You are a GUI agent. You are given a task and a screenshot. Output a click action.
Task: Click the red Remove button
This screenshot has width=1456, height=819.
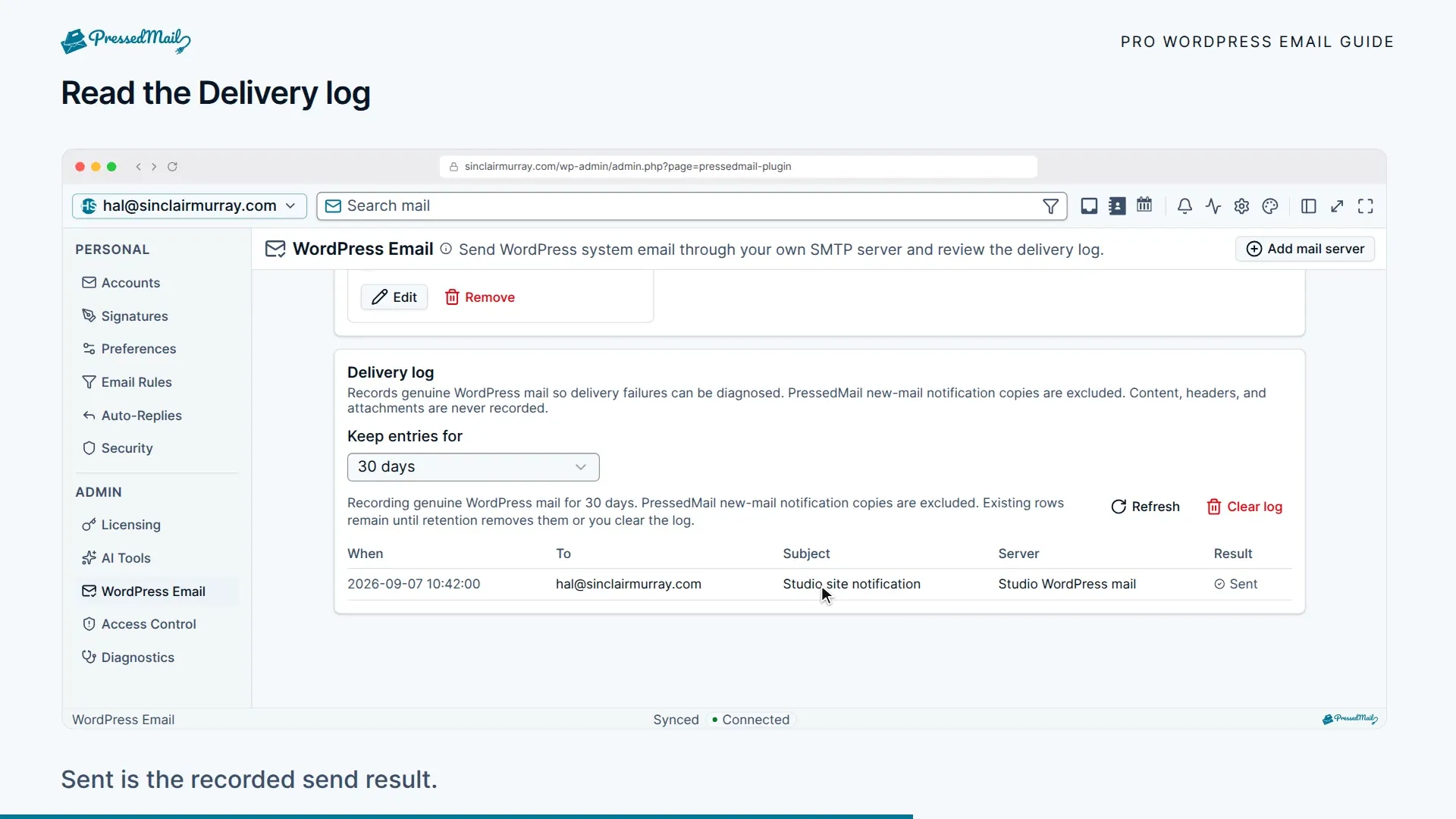click(x=480, y=297)
